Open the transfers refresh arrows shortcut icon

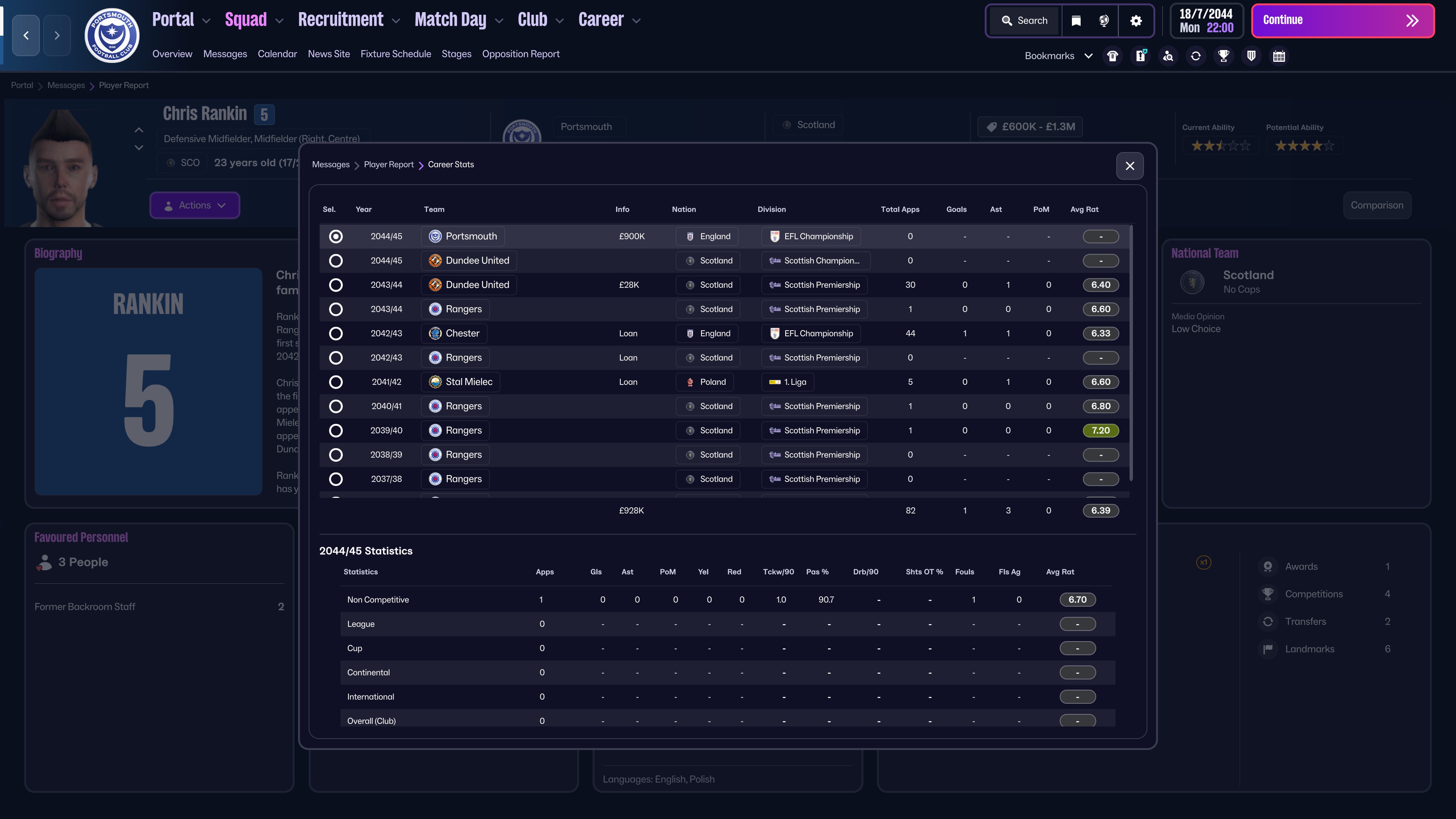[1196, 56]
